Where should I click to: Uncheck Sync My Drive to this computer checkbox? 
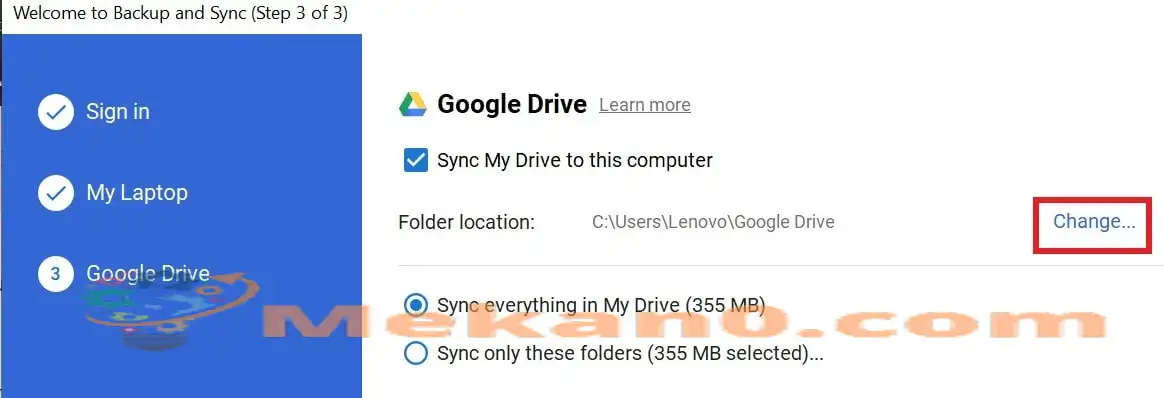(x=416, y=160)
